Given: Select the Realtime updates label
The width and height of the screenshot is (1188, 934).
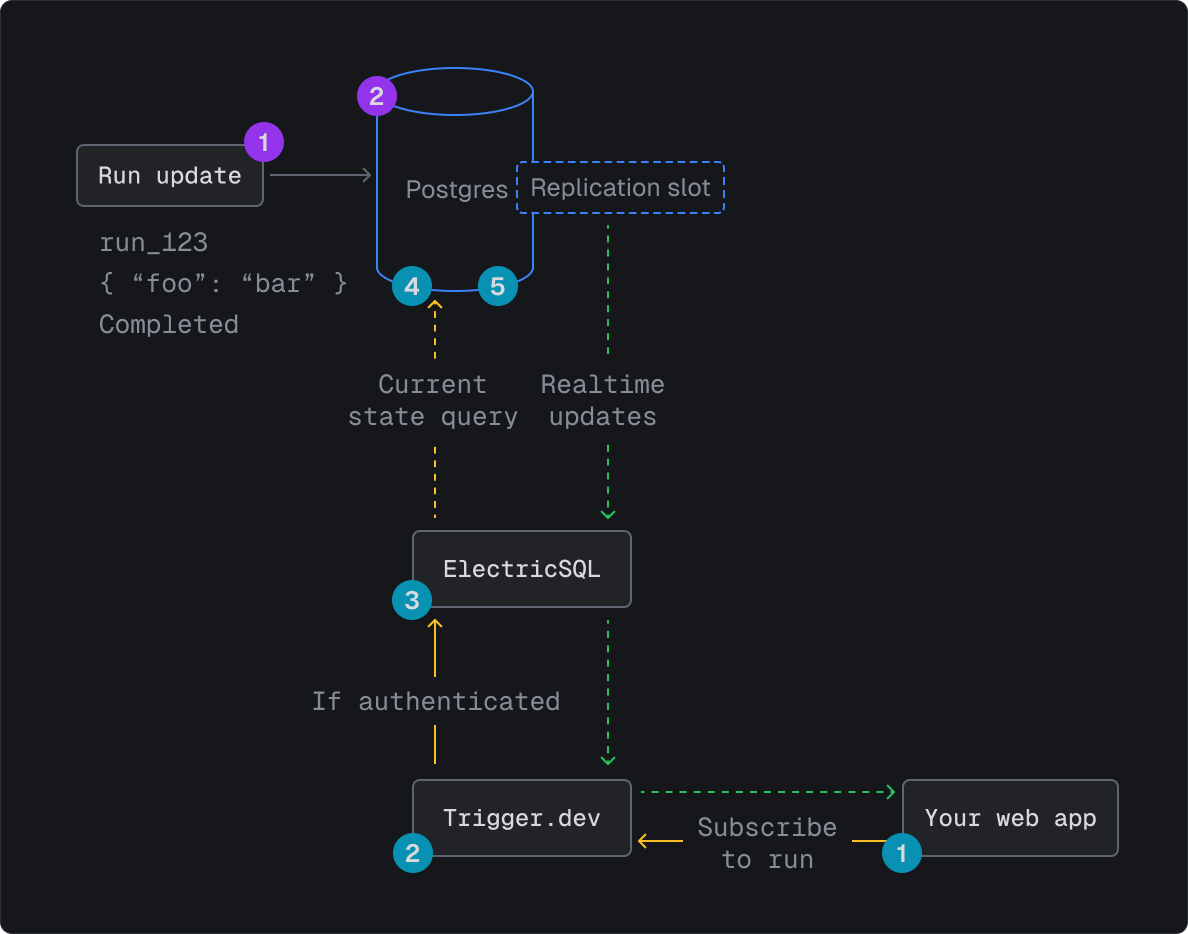Looking at the screenshot, I should (x=602, y=401).
